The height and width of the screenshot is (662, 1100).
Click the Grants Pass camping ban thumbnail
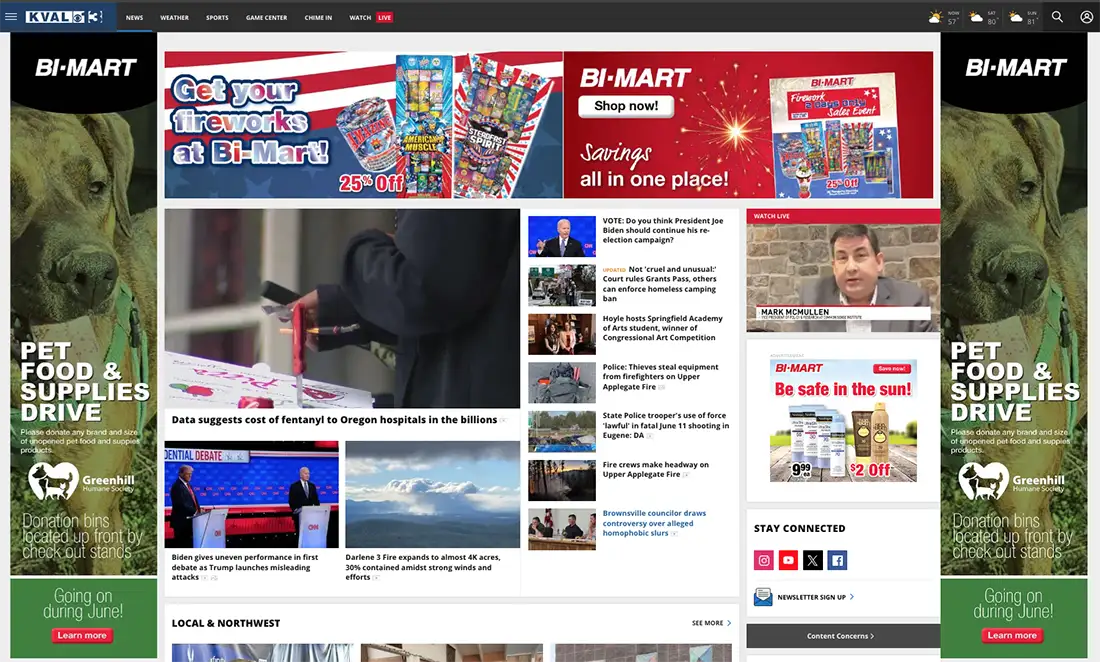pyautogui.click(x=561, y=285)
